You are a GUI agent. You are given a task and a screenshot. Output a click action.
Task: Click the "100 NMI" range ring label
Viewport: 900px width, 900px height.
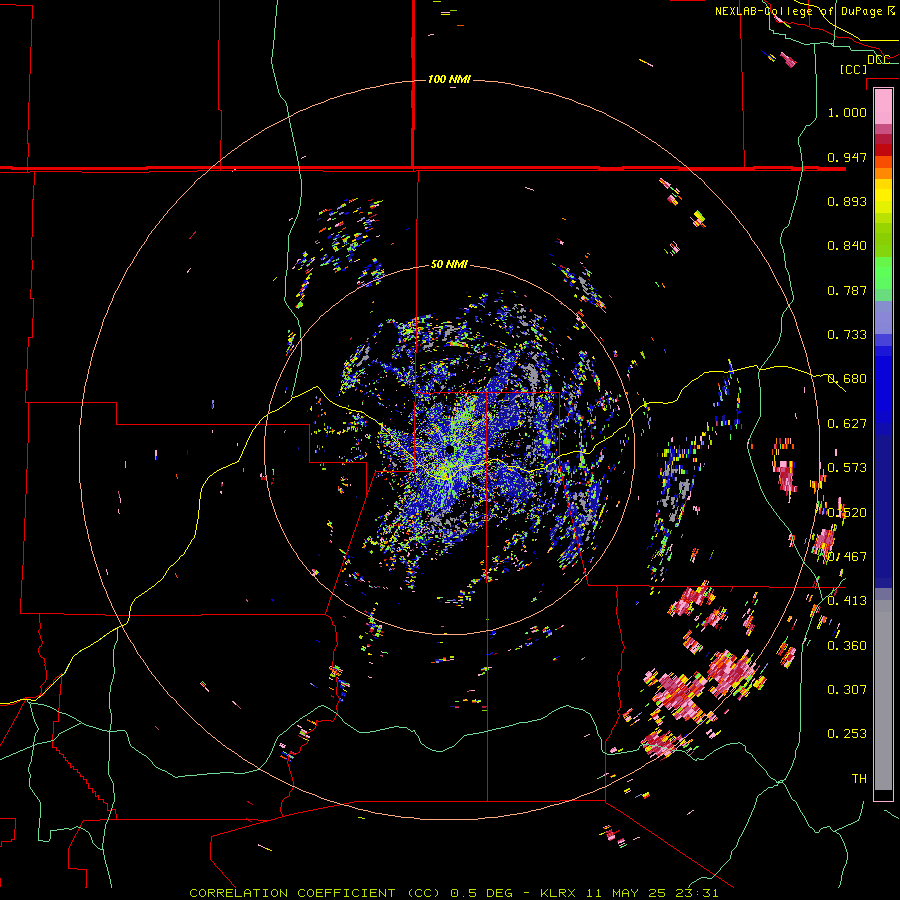(x=449, y=79)
